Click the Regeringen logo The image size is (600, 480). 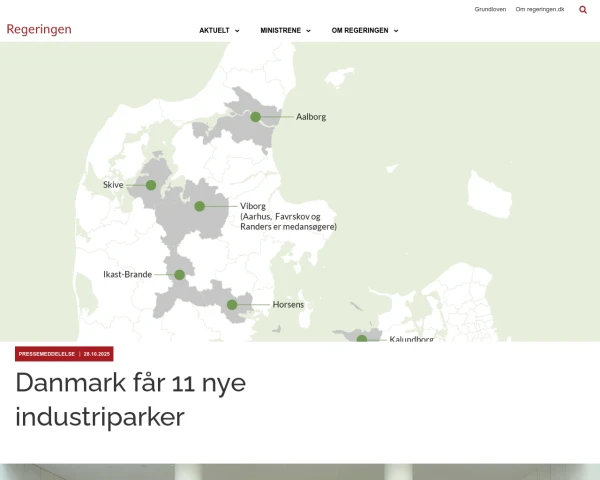pyautogui.click(x=39, y=29)
